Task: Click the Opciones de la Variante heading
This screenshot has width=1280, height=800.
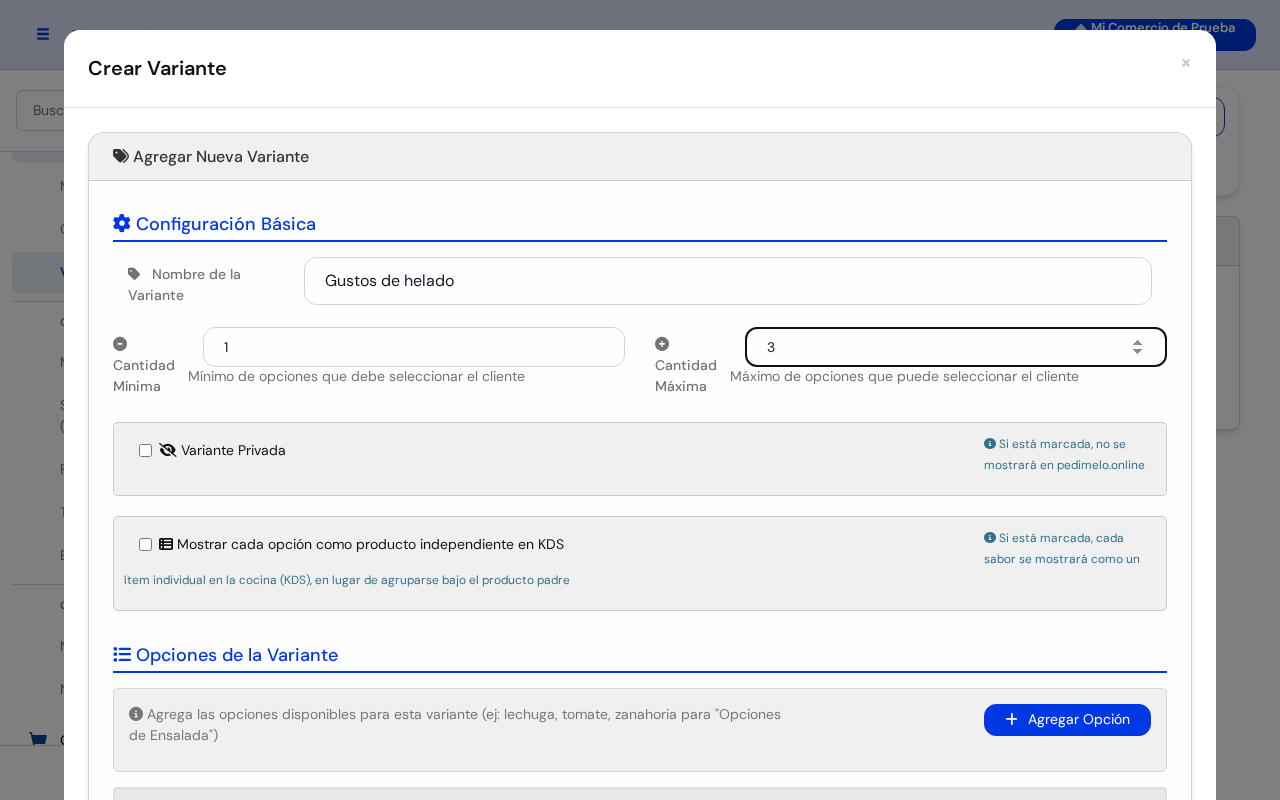Action: [237, 655]
